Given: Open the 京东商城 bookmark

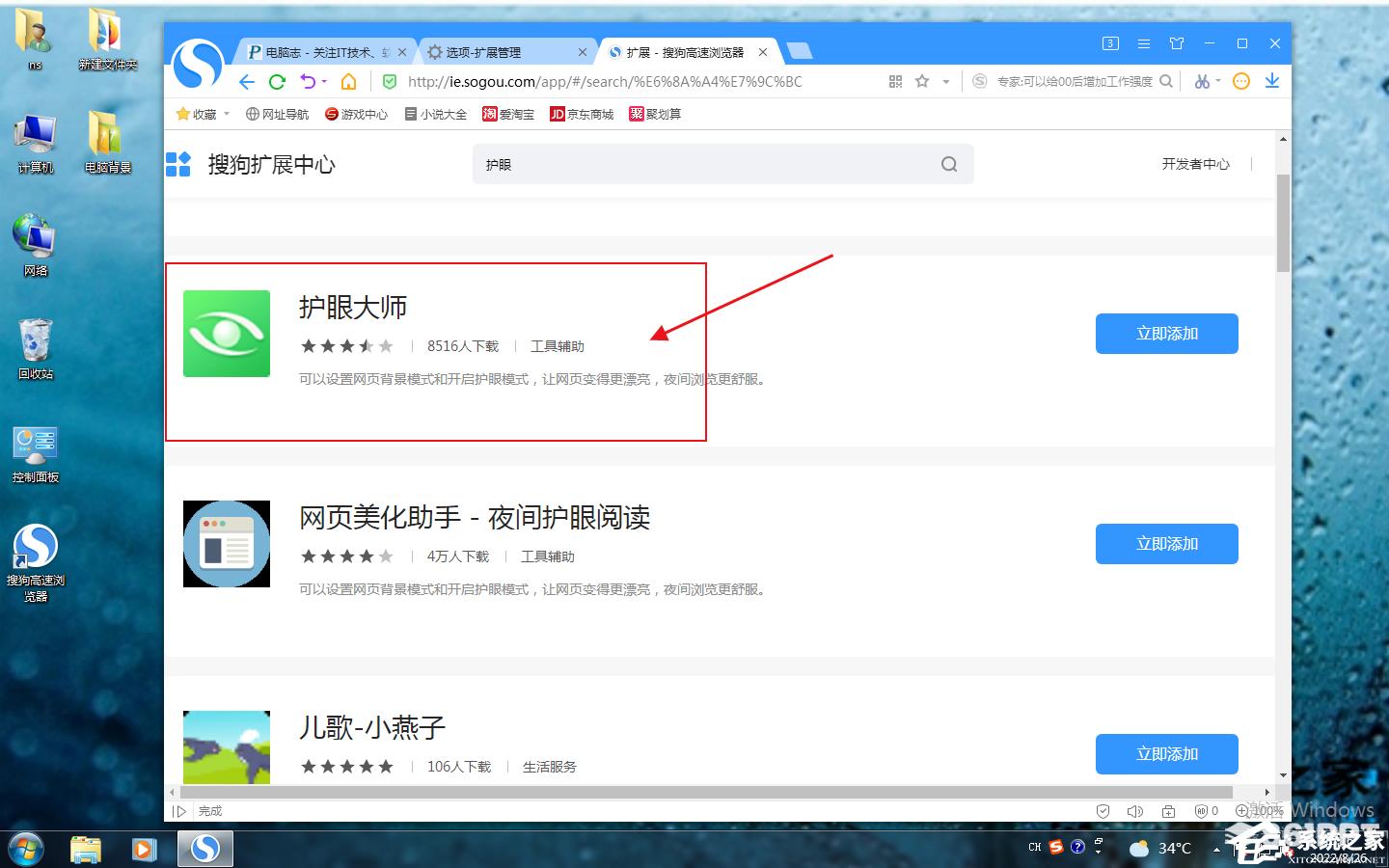Looking at the screenshot, I should (x=582, y=114).
